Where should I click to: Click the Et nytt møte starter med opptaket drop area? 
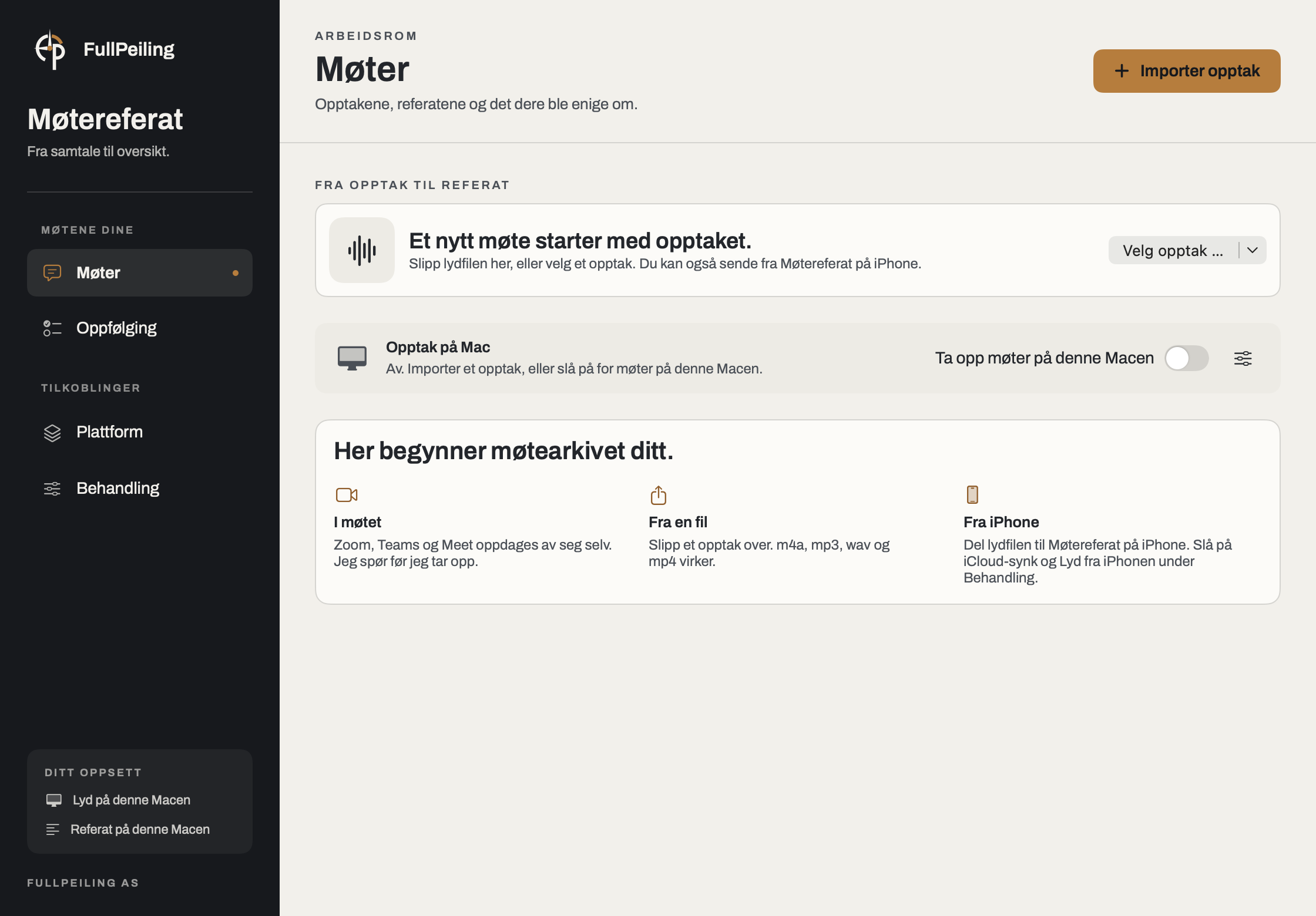(798, 250)
